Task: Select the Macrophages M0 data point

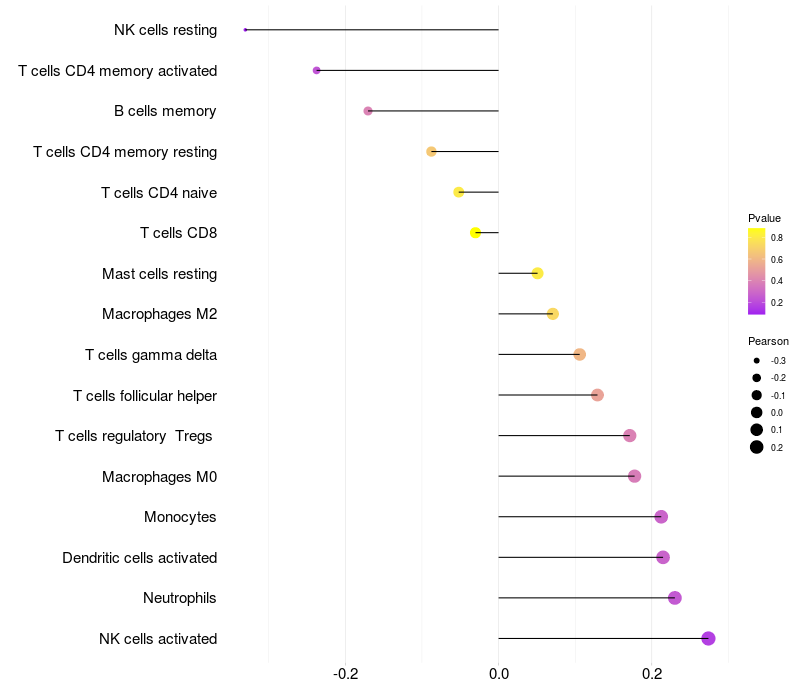Action: (634, 476)
